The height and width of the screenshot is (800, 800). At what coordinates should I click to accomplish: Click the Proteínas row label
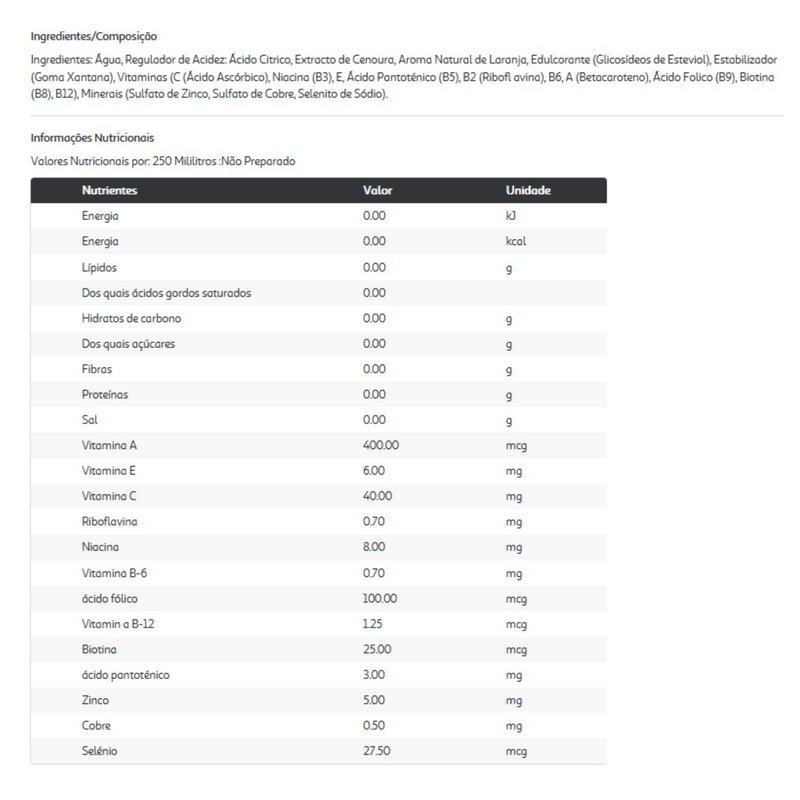(105, 394)
